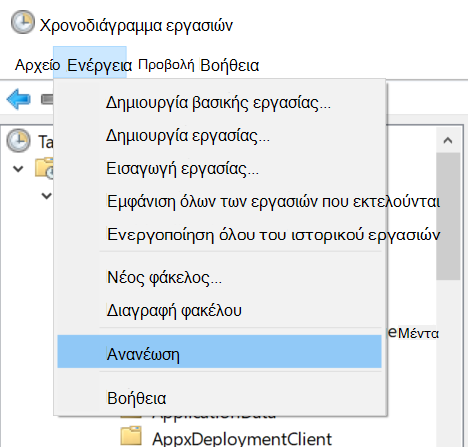Viewport: 468px width, 447px height.
Task: Select Εισαγωγή εργασίας... entry
Action: click(x=219, y=168)
